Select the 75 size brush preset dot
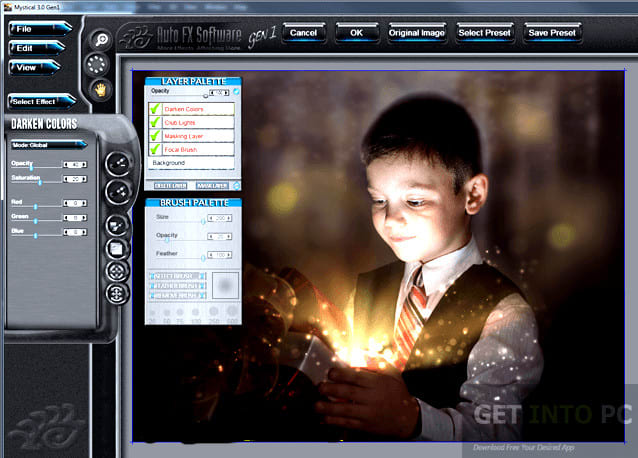The height and width of the screenshot is (458, 638). [180, 313]
